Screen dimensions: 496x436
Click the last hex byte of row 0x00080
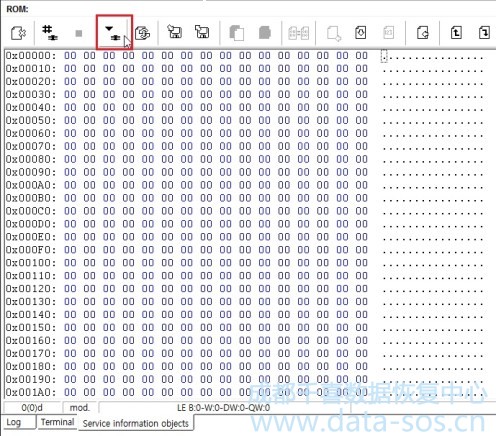(x=361, y=159)
